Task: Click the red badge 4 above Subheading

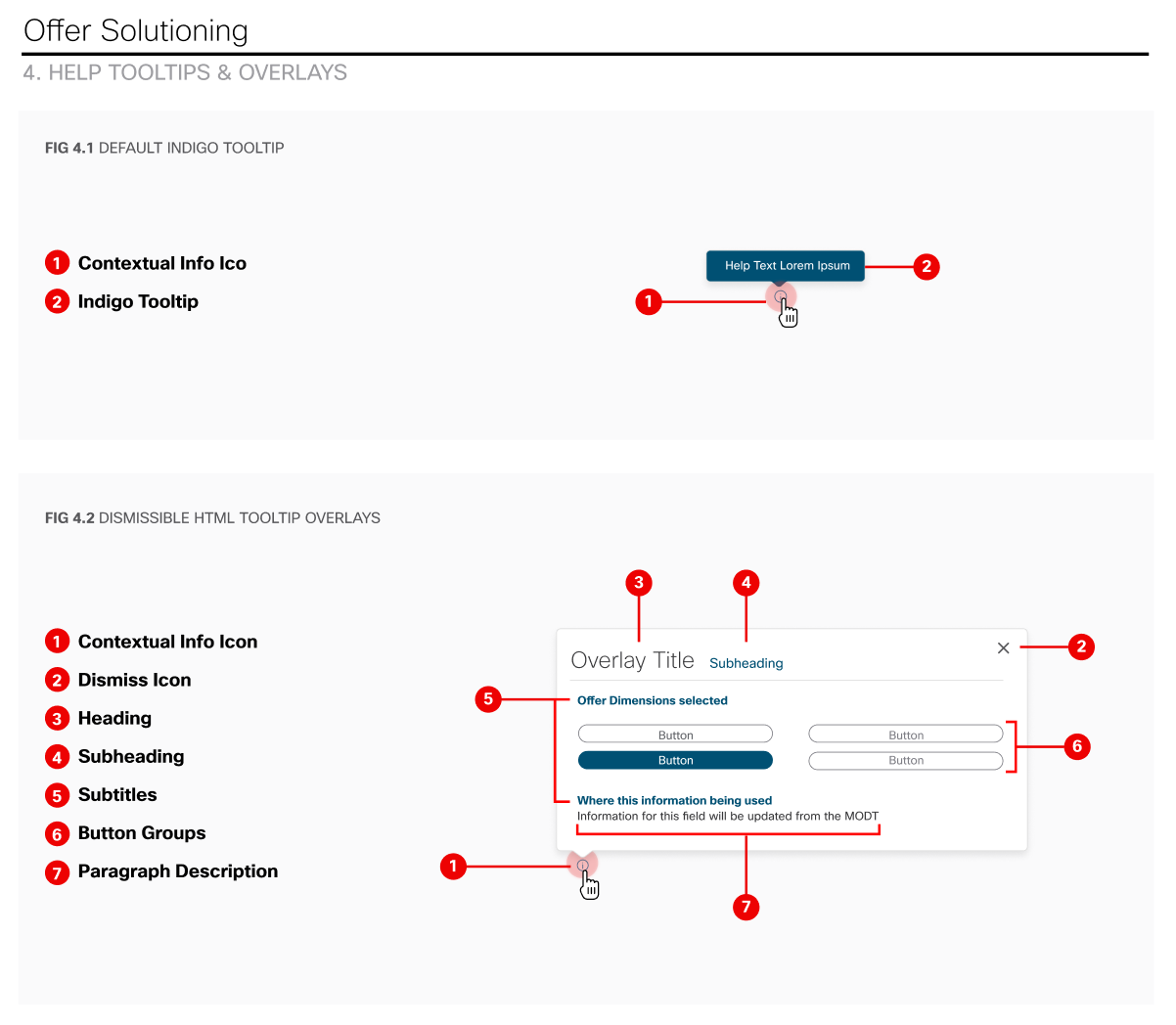Action: pyautogui.click(x=746, y=583)
